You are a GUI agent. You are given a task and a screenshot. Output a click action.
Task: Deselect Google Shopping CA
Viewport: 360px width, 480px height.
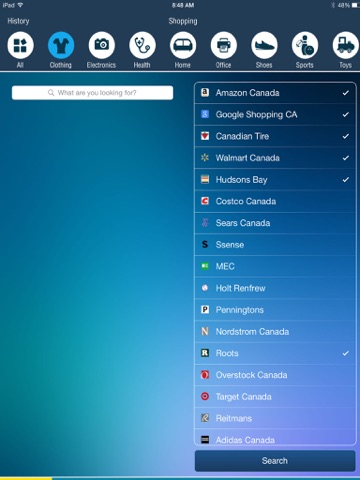pyautogui.click(x=275, y=114)
